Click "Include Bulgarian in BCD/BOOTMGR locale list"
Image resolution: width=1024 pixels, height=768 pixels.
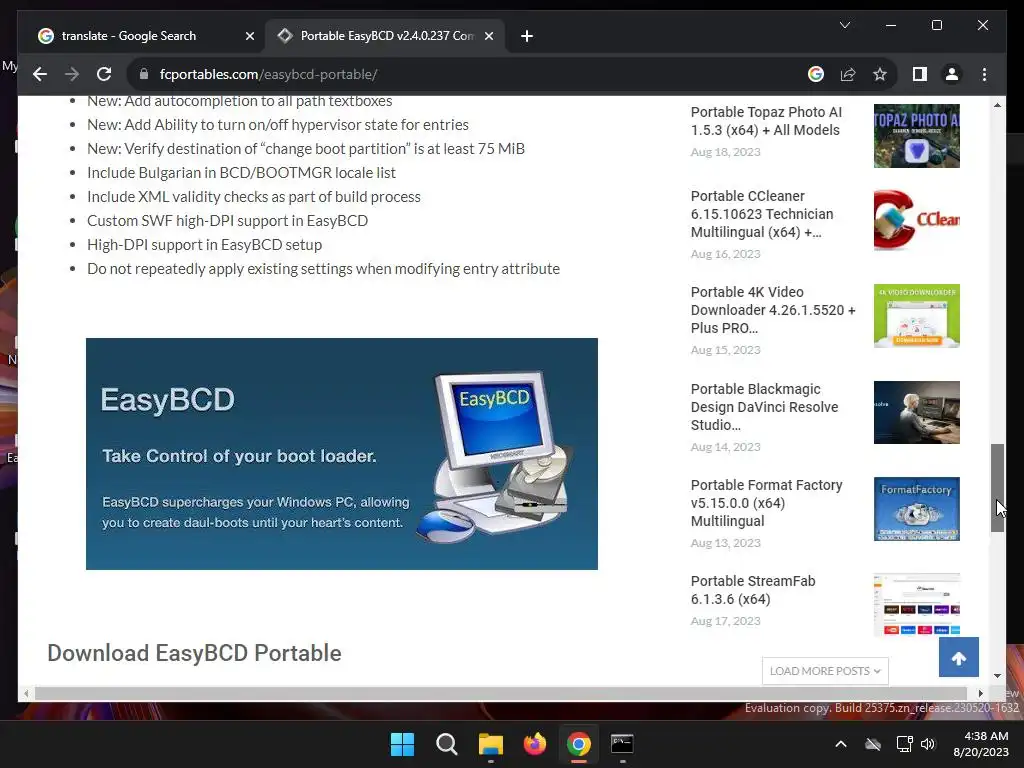[x=241, y=172]
